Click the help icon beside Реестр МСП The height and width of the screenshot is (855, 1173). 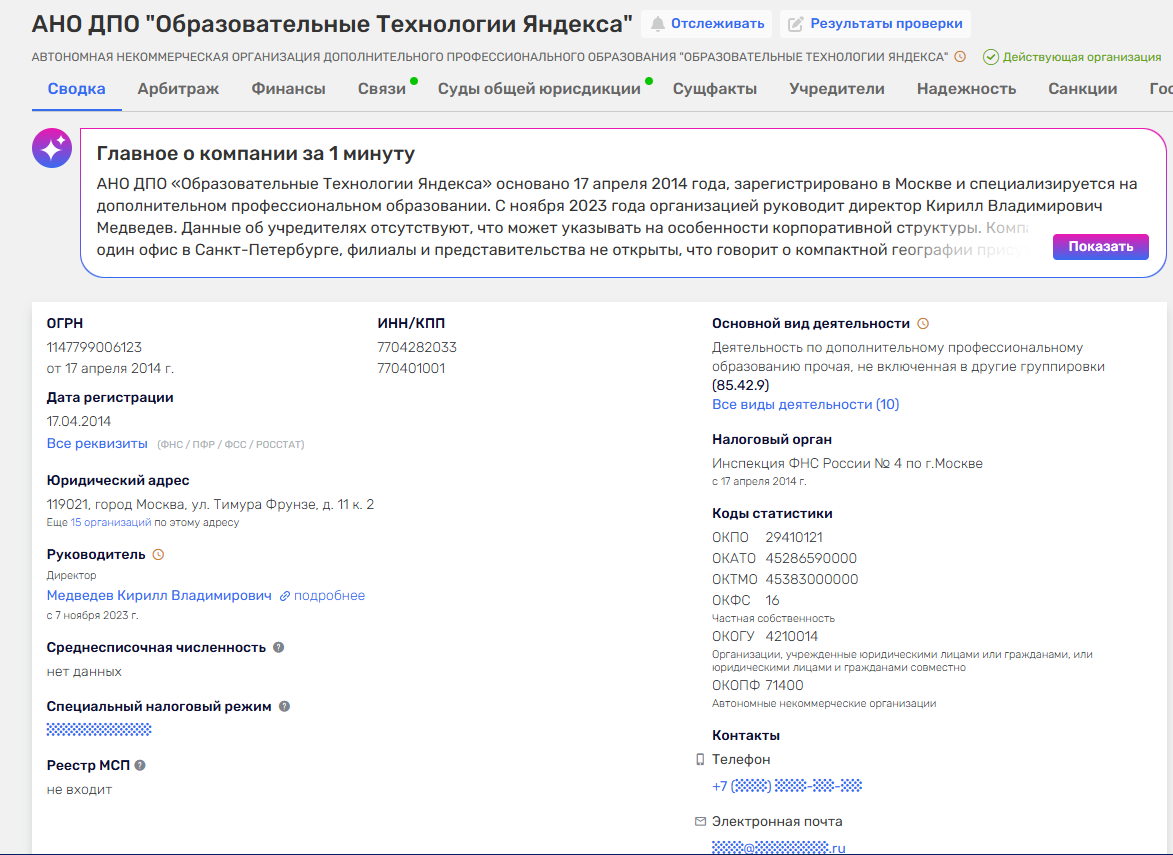[x=140, y=765]
